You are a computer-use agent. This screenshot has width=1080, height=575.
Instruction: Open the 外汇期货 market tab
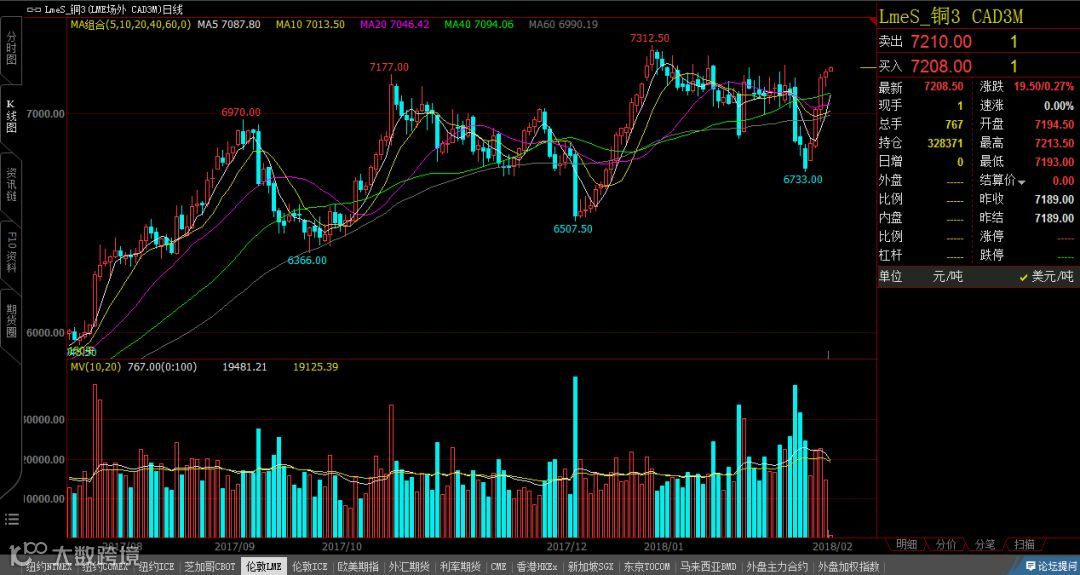409,567
